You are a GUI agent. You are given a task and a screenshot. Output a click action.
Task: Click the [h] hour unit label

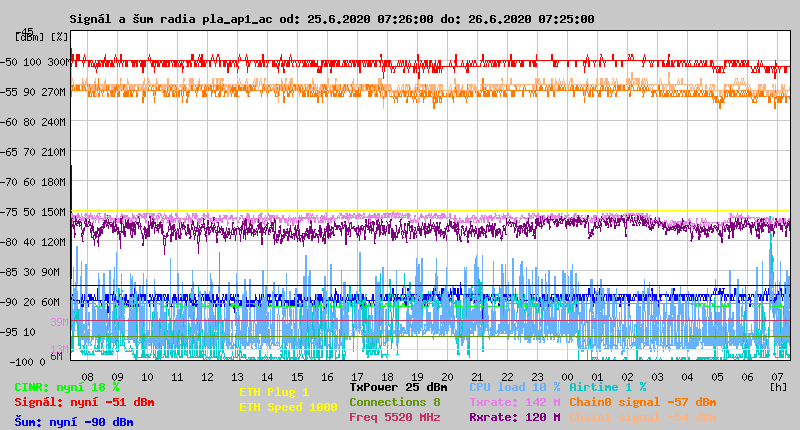click(778, 386)
